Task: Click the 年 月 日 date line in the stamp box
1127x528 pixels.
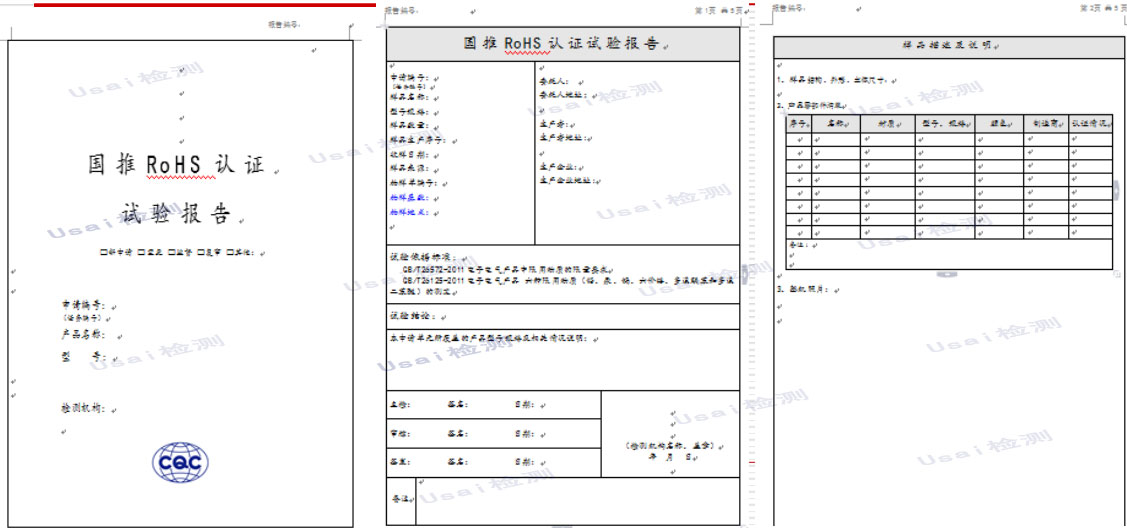Action: pos(670,456)
